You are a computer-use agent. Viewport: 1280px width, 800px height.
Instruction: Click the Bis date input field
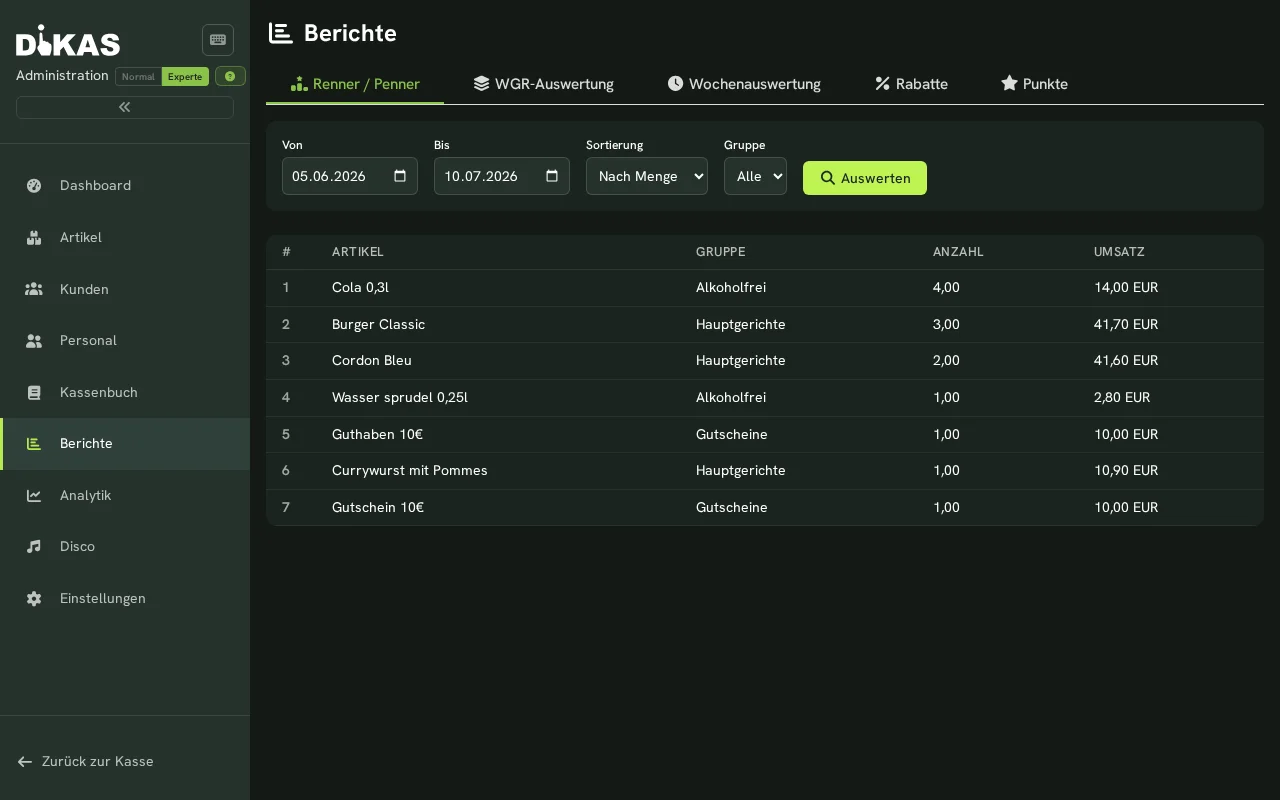pos(502,176)
